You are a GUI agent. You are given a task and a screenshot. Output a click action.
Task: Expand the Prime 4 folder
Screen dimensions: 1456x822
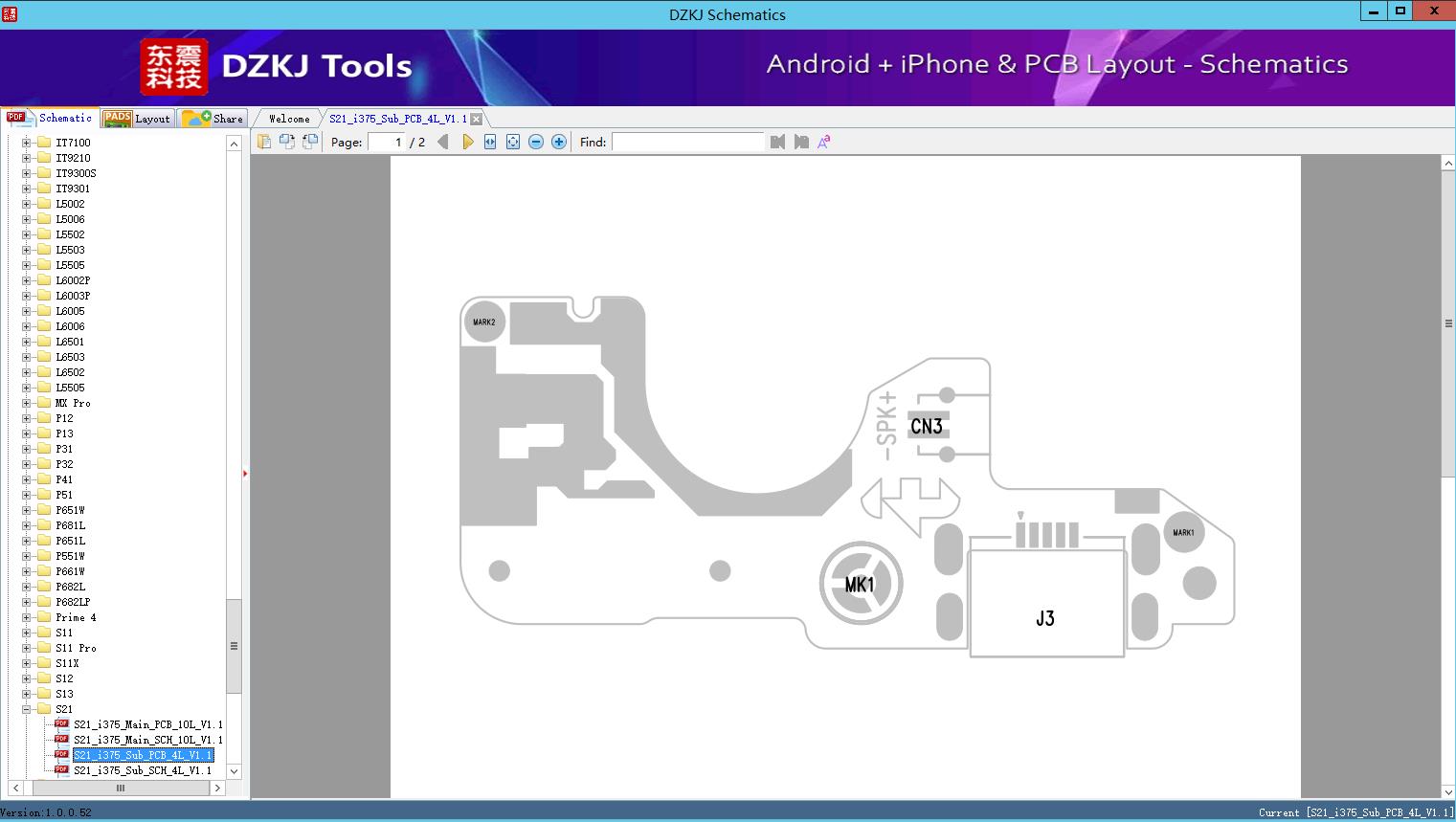click(27, 617)
